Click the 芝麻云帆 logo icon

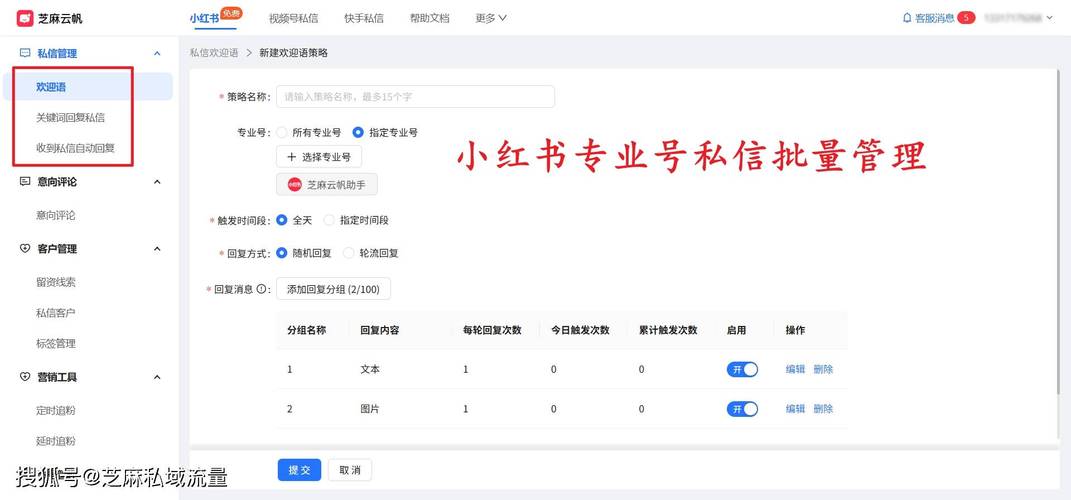(25, 18)
